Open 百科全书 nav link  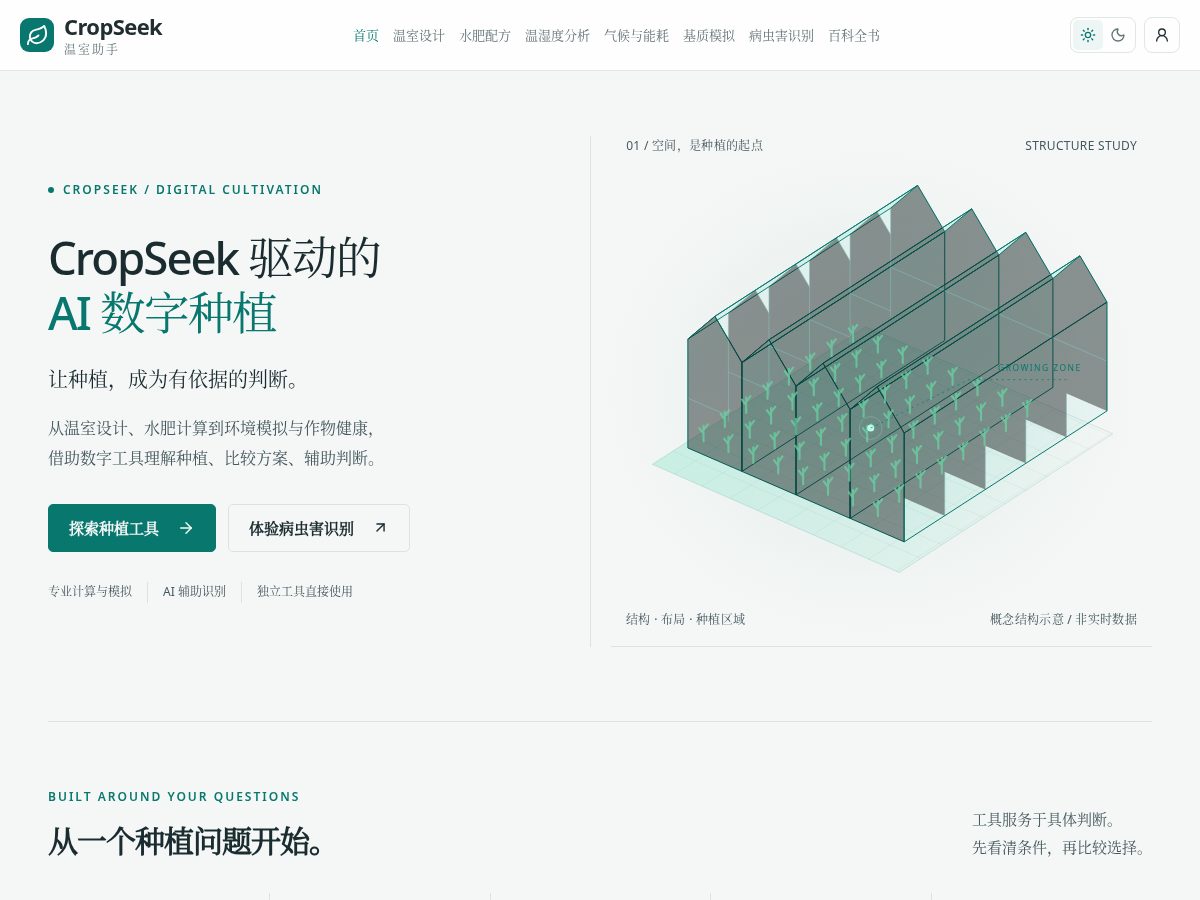click(854, 36)
